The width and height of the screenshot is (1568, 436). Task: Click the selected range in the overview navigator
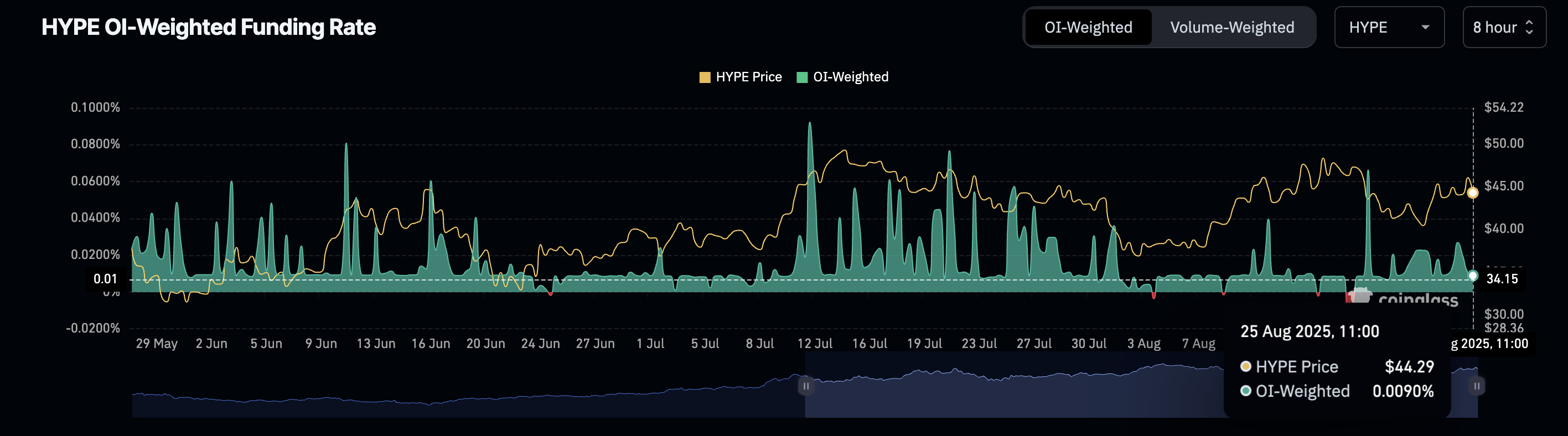pyautogui.click(x=1141, y=386)
